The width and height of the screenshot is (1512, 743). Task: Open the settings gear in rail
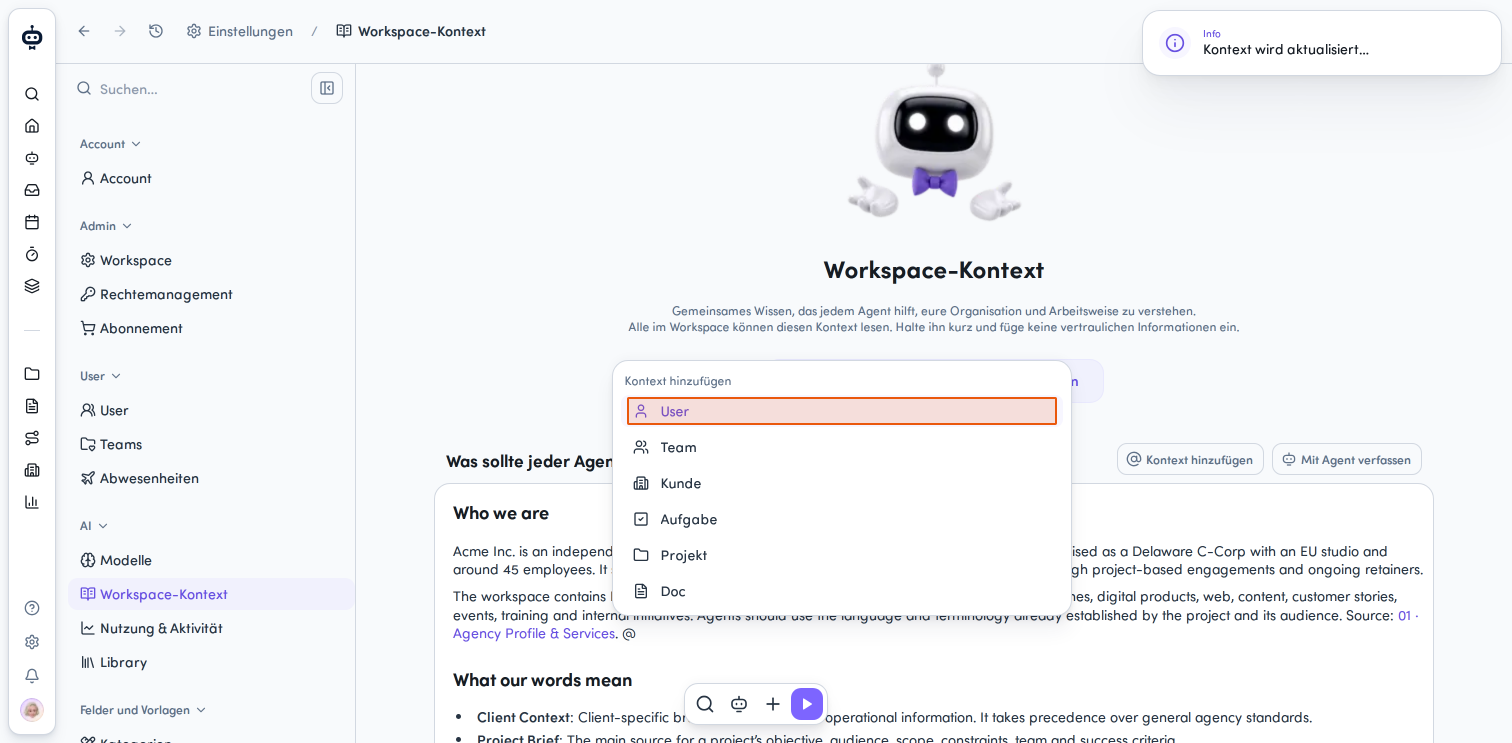tap(32, 642)
